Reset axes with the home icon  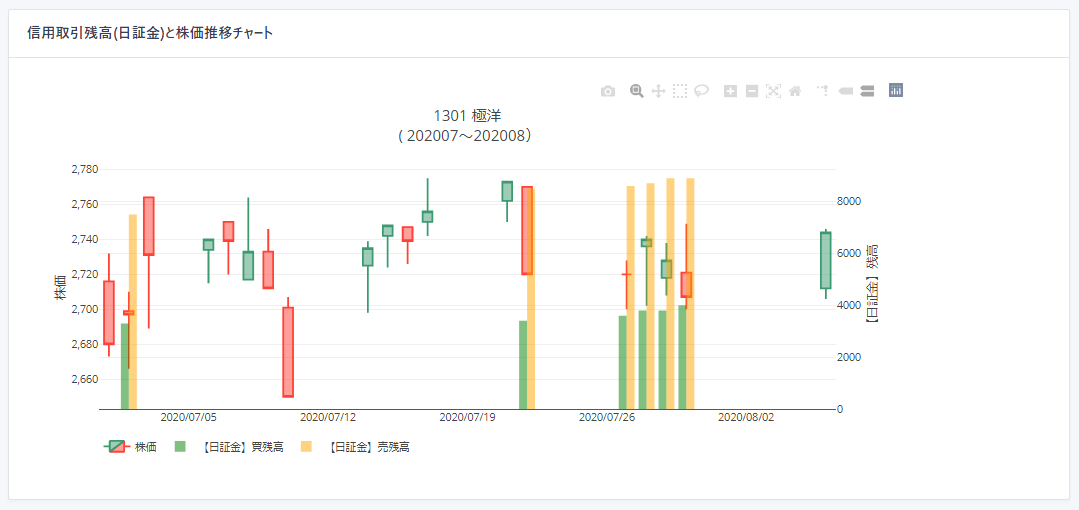click(x=795, y=91)
